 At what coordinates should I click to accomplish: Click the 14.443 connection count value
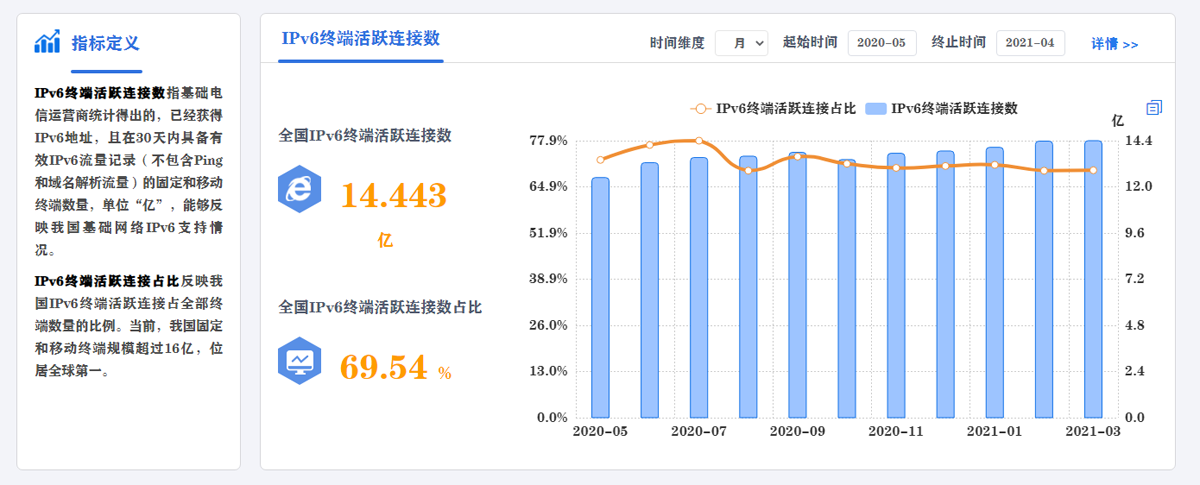[393, 196]
